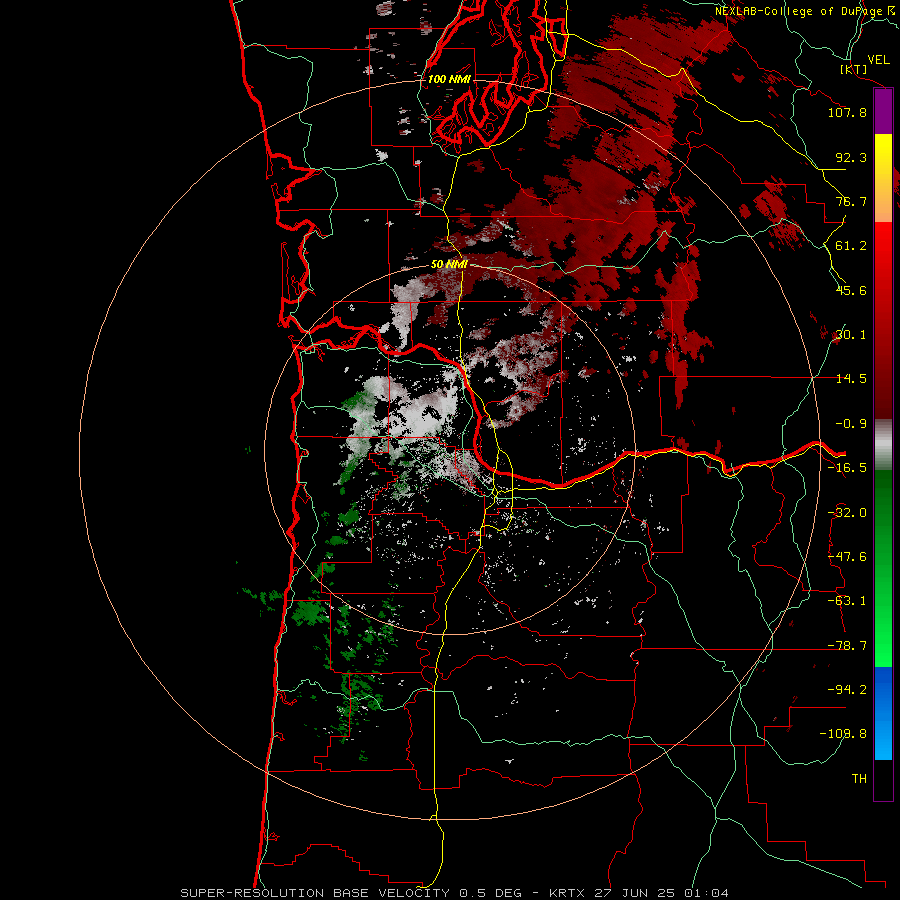The height and width of the screenshot is (900, 900).
Task: Click the -16.5 legend value
Action: pyautogui.click(x=847, y=468)
